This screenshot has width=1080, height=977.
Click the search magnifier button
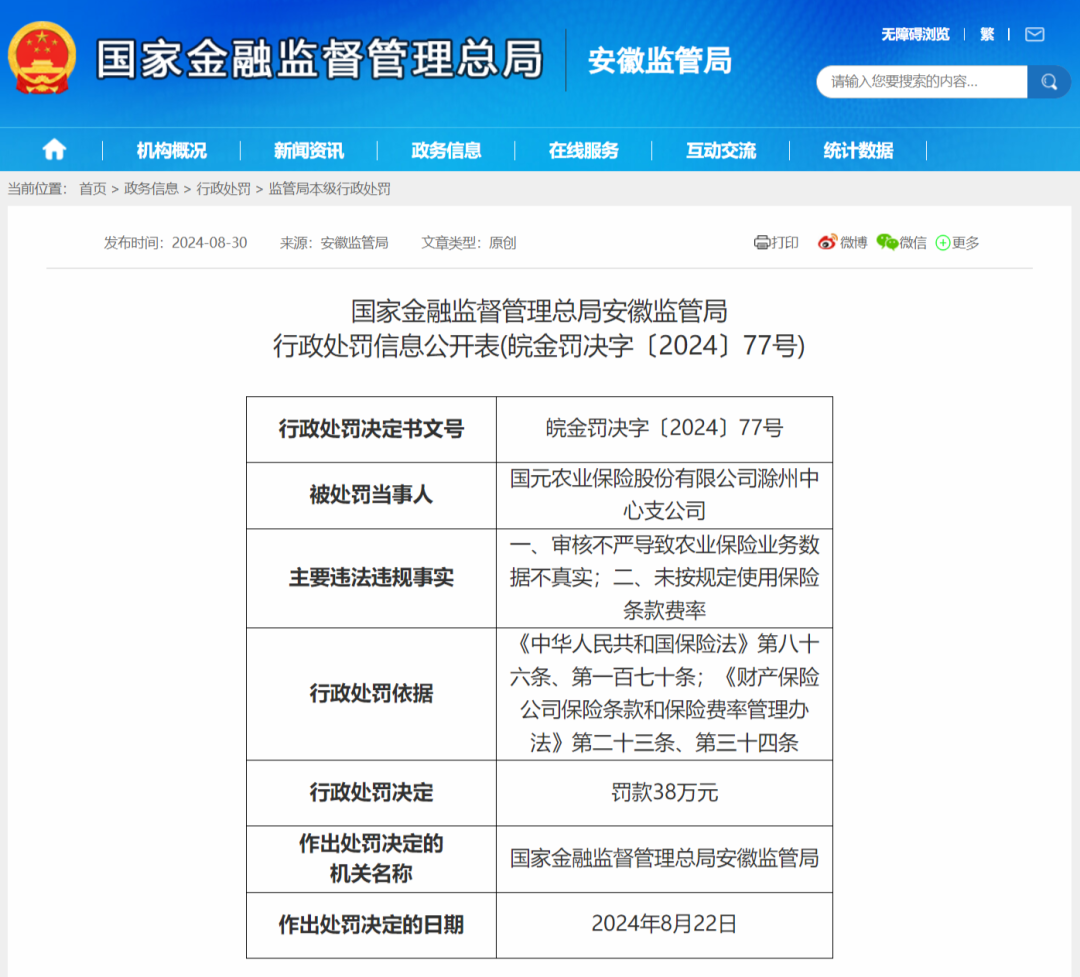point(1048,82)
